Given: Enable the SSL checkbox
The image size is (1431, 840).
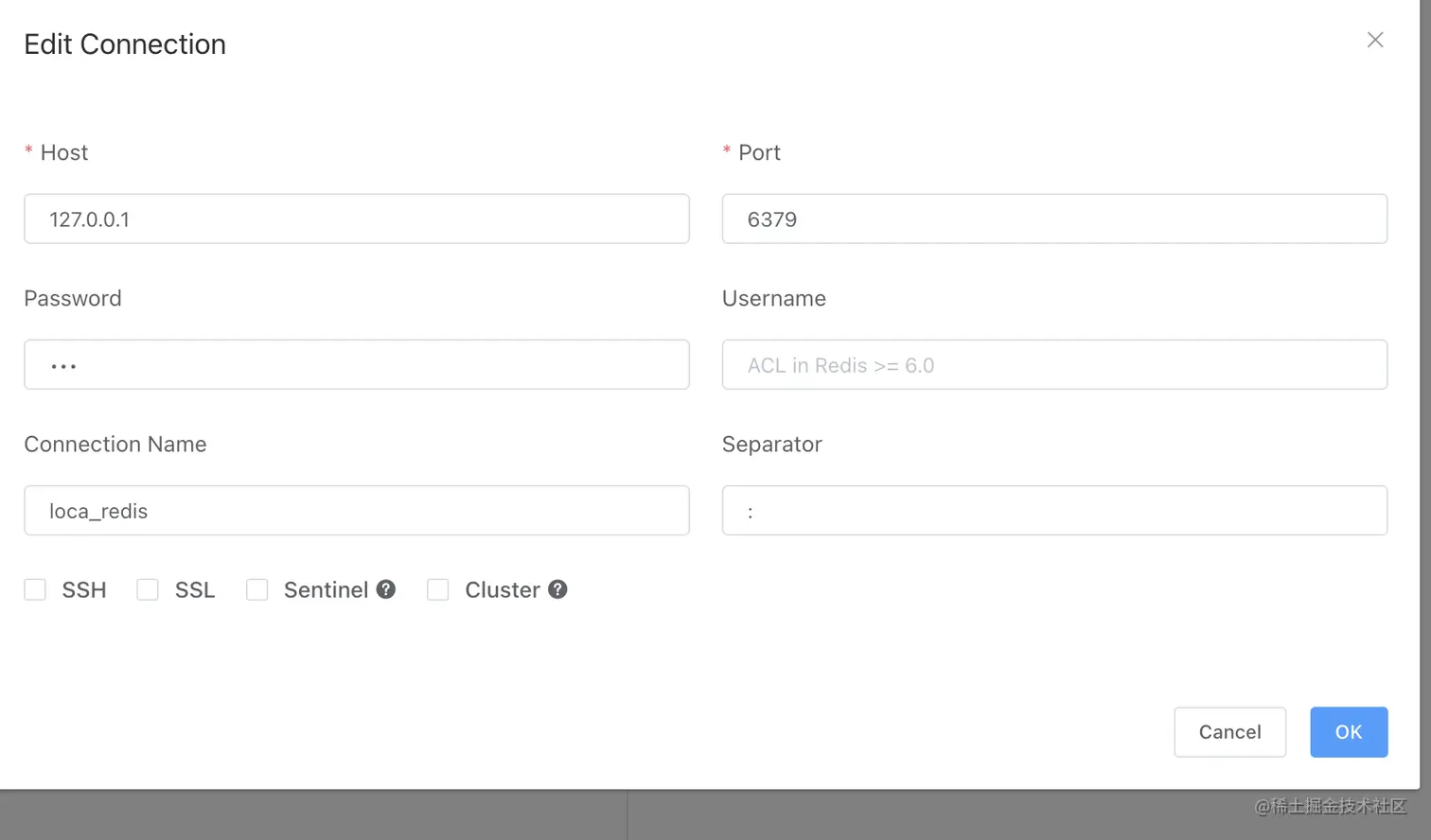Looking at the screenshot, I should point(148,589).
